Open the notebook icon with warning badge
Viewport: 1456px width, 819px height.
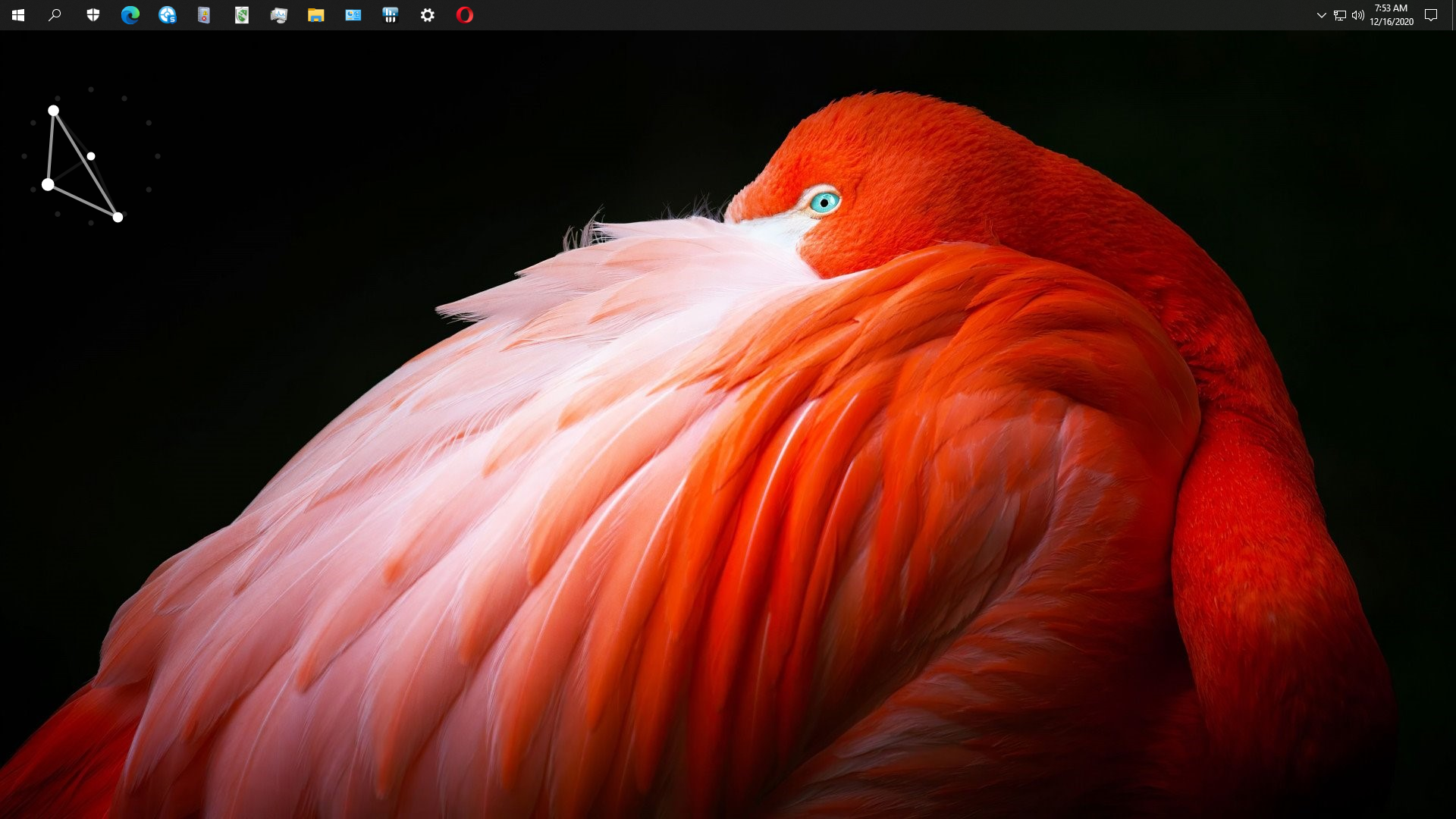click(204, 15)
